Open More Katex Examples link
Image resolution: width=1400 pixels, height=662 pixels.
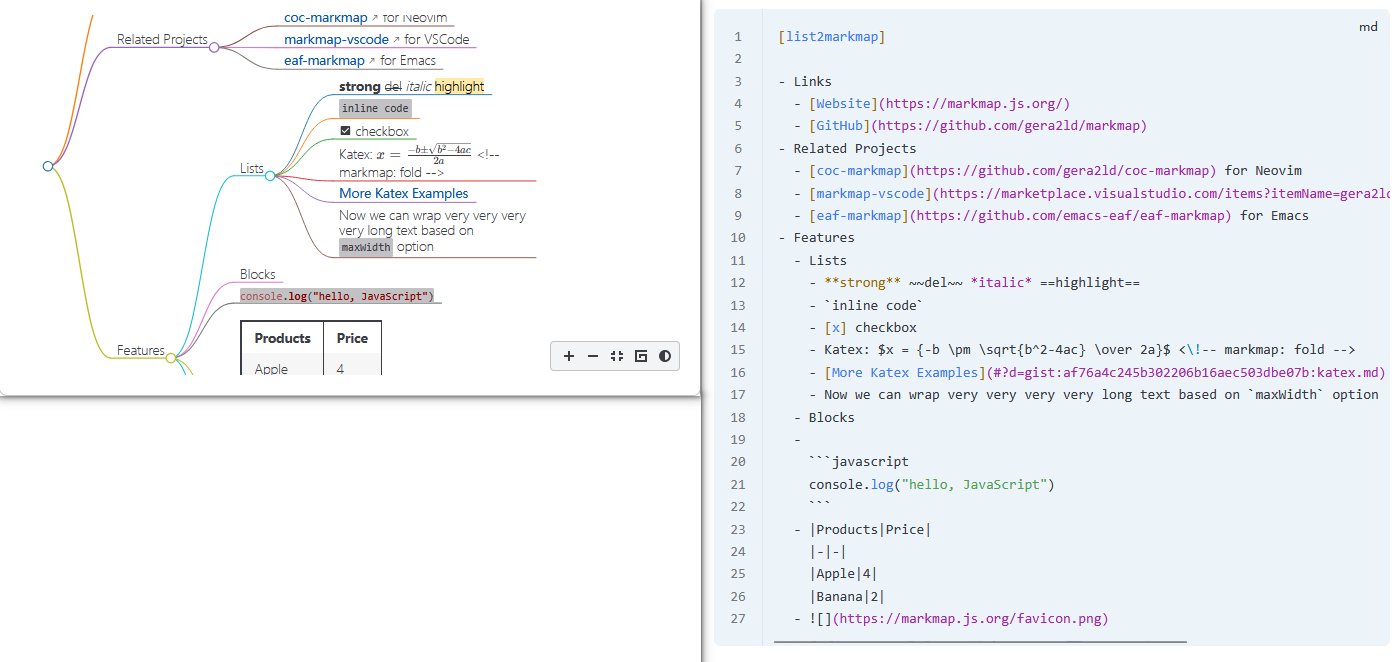[403, 193]
